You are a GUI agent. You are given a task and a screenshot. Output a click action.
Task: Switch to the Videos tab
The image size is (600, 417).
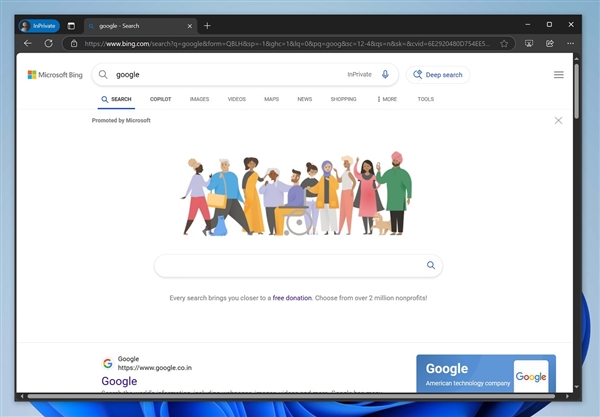click(236, 99)
